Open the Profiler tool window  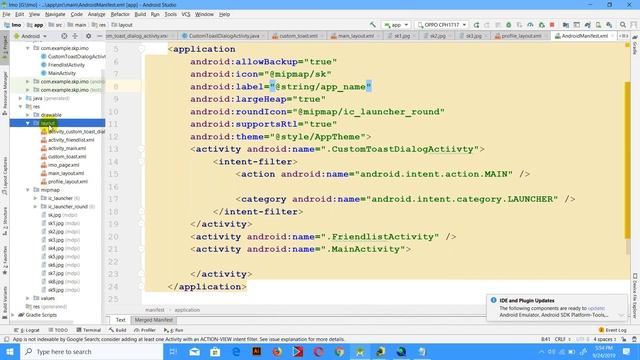(144, 330)
